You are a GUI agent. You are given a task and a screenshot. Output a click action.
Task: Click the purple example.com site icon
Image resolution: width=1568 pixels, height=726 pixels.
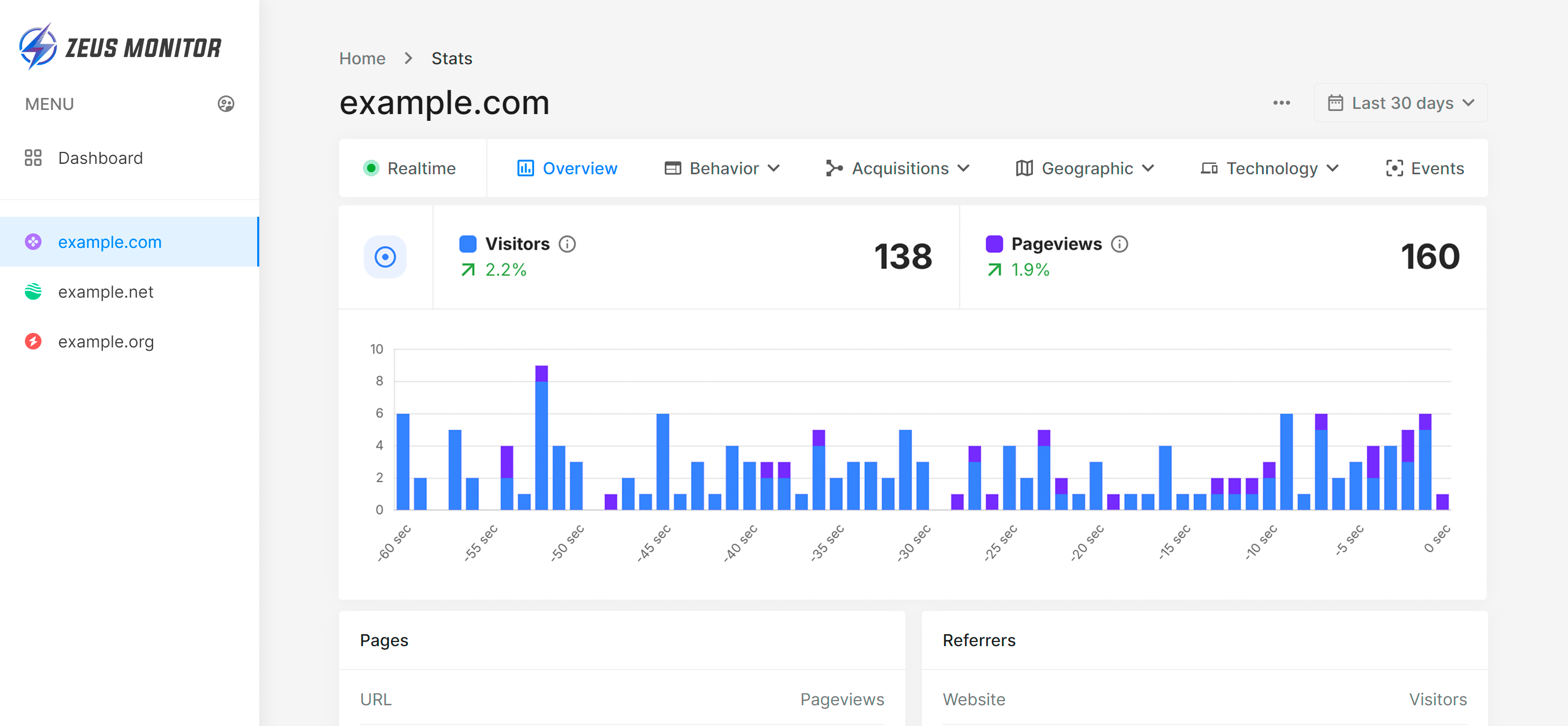tap(33, 242)
